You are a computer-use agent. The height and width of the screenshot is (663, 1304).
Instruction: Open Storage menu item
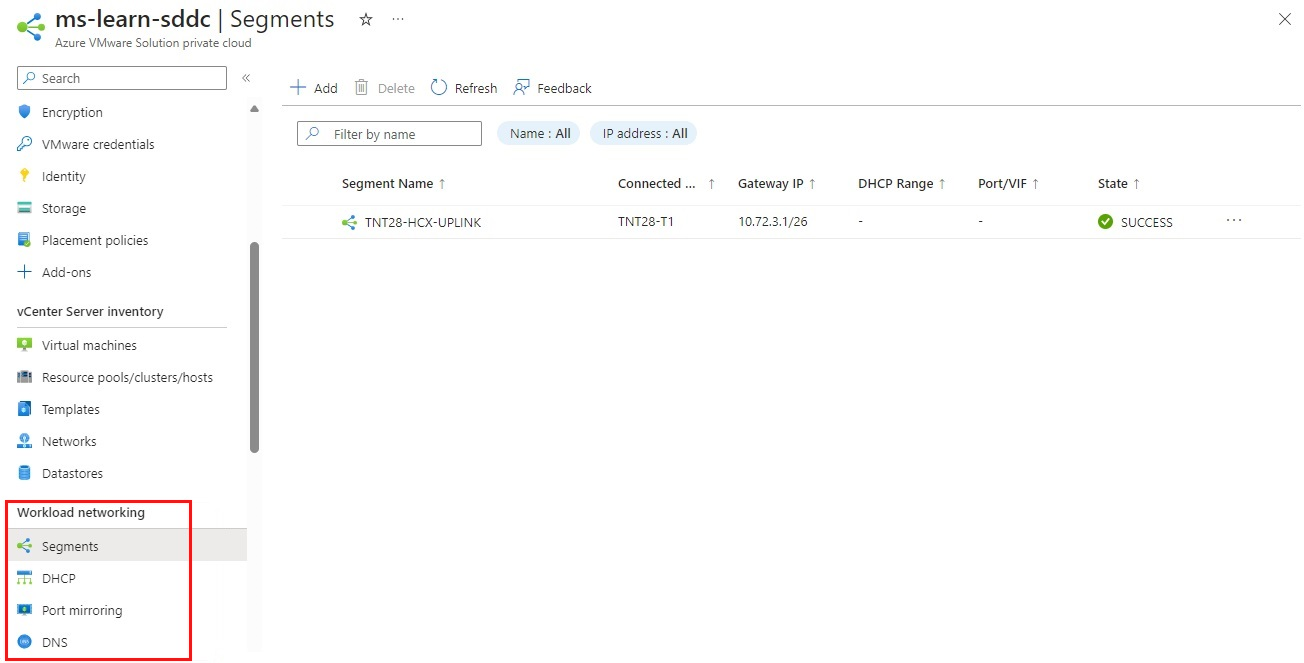tap(64, 208)
